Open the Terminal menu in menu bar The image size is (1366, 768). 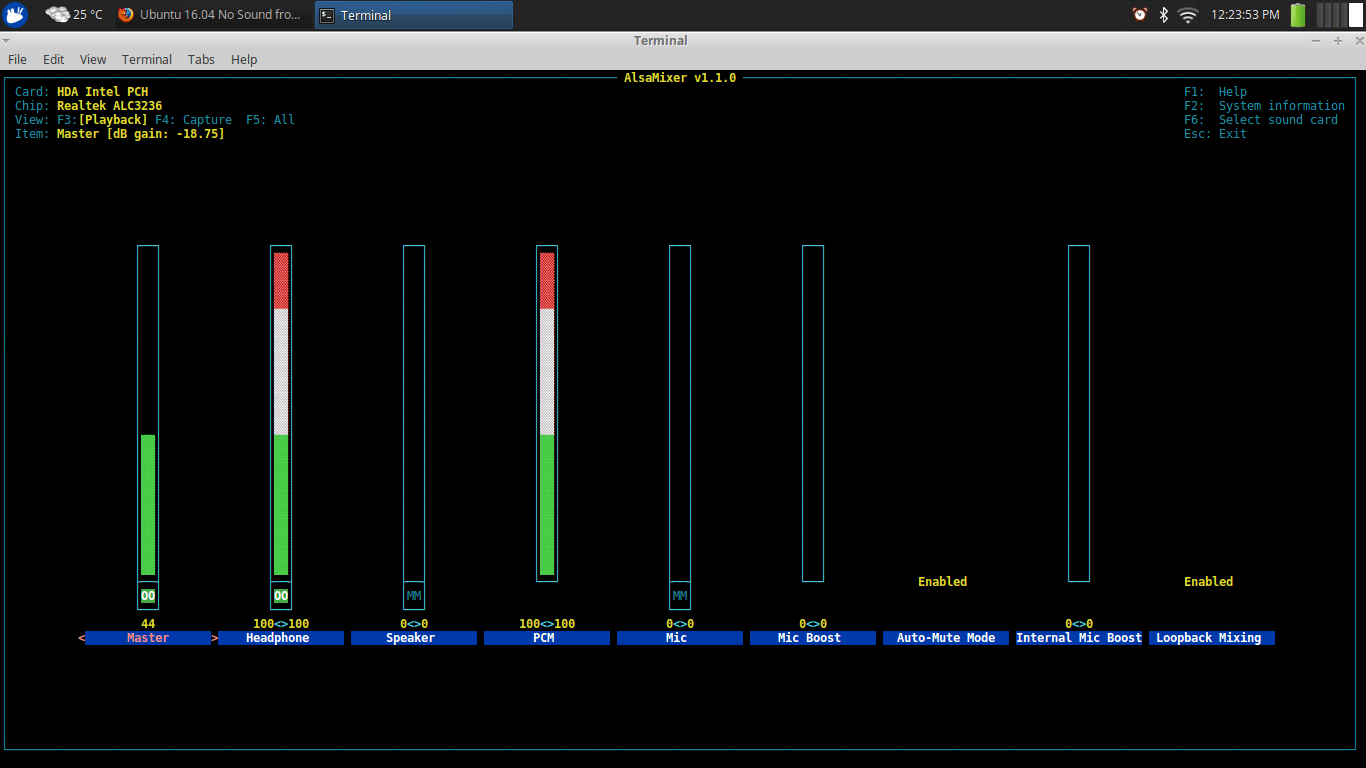(147, 59)
